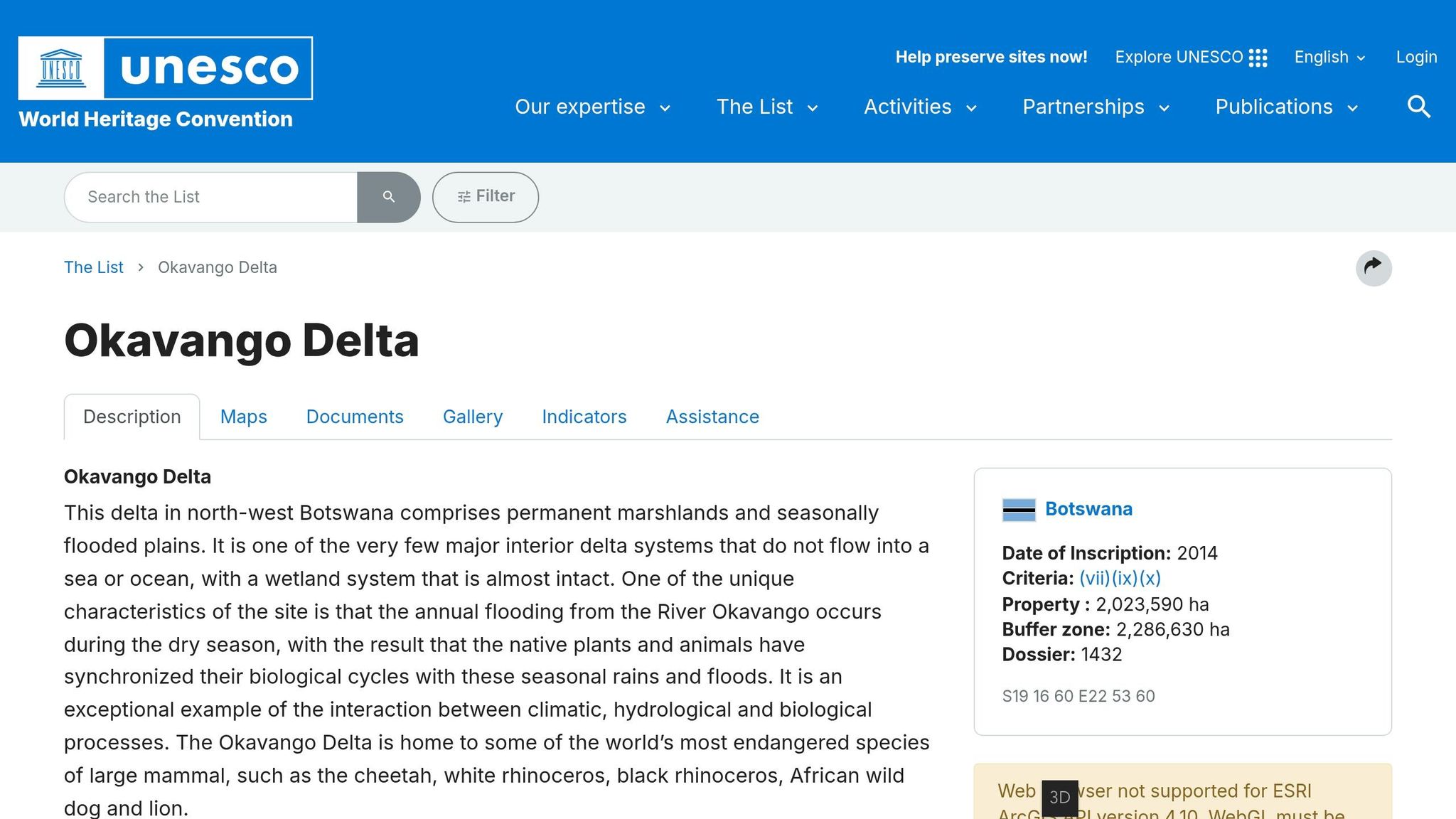
Task: Click the Help preserve sites now link
Action: click(991, 57)
